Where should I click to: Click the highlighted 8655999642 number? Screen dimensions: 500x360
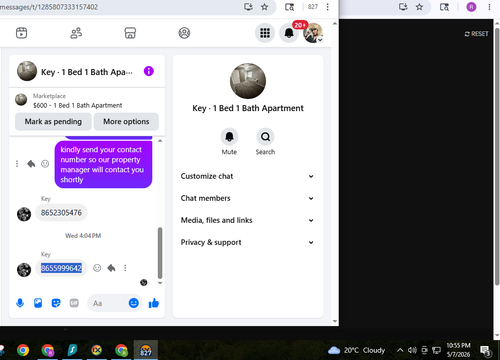click(61, 268)
